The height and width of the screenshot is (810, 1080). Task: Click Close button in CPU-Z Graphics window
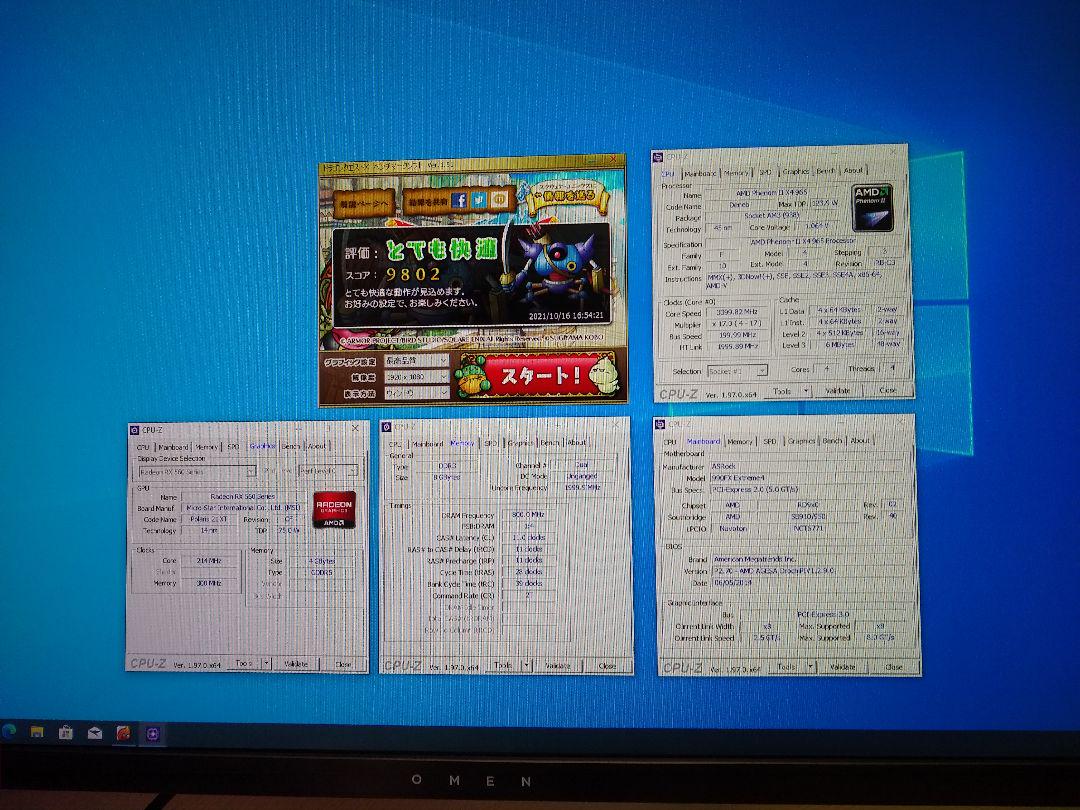tap(343, 664)
